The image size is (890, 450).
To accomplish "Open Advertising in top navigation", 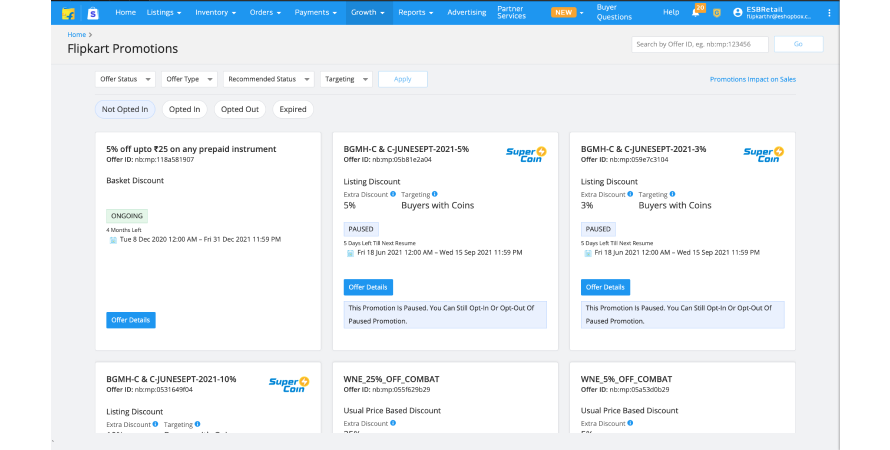I will [467, 12].
